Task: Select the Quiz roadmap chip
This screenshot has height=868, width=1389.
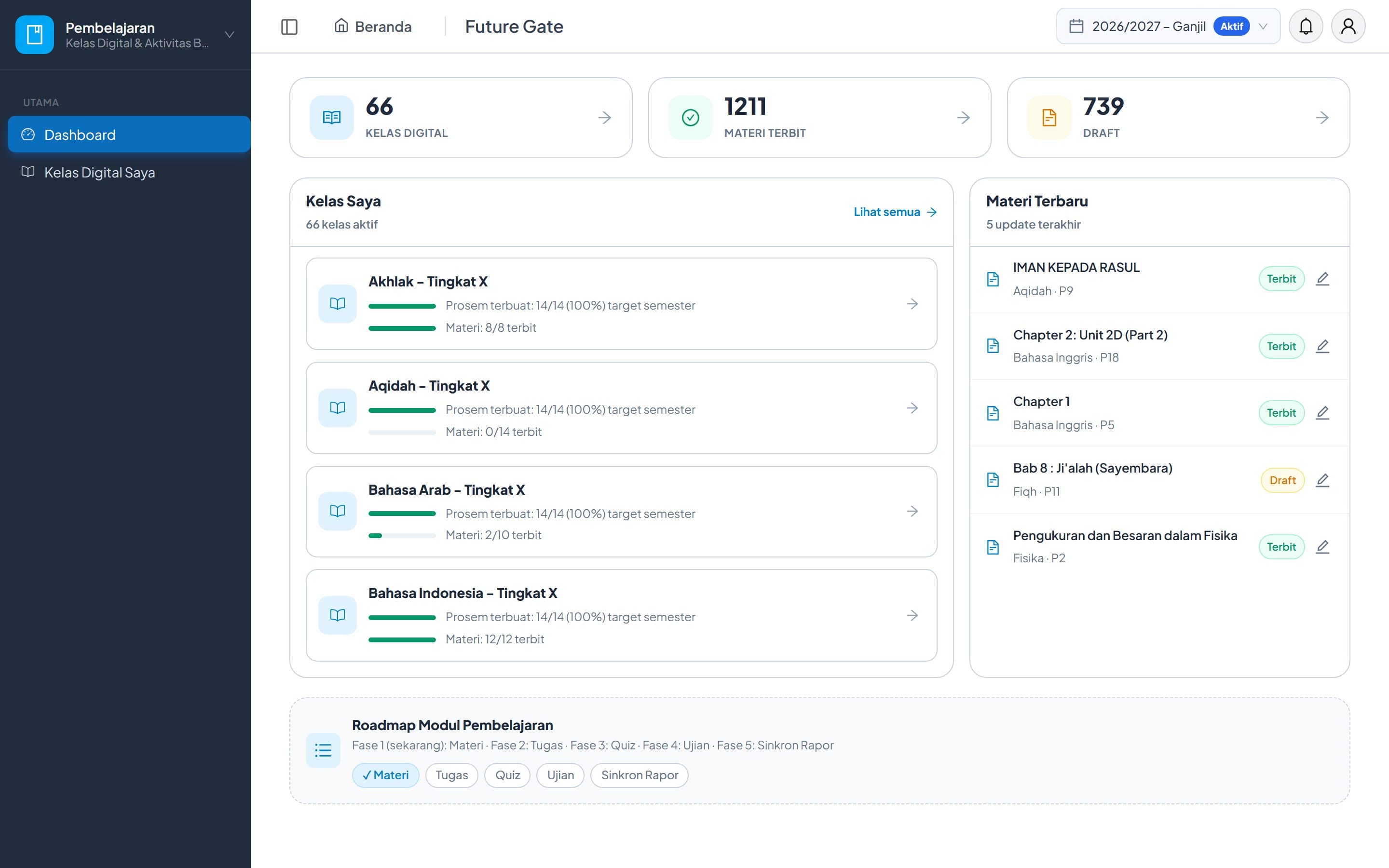Action: coord(507,775)
